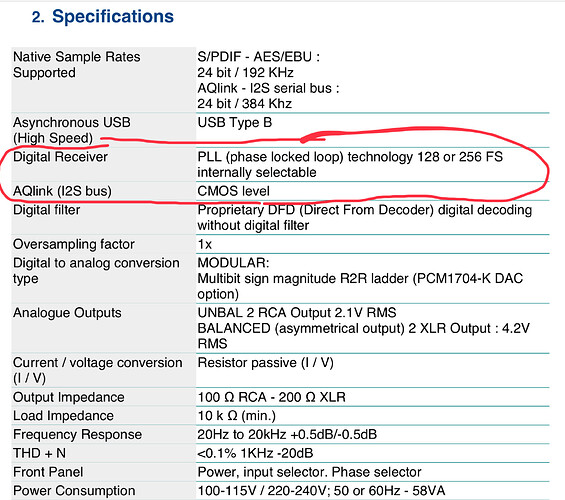
Task: Select the Oversampling factor 1x value
Action: [205, 244]
